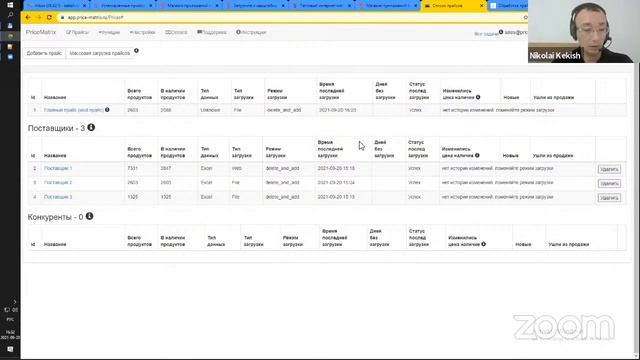Viewport: 640px width, 360px height.
Task: Click total products value 7331 for Поставщик 1
Action: [x=132, y=168]
